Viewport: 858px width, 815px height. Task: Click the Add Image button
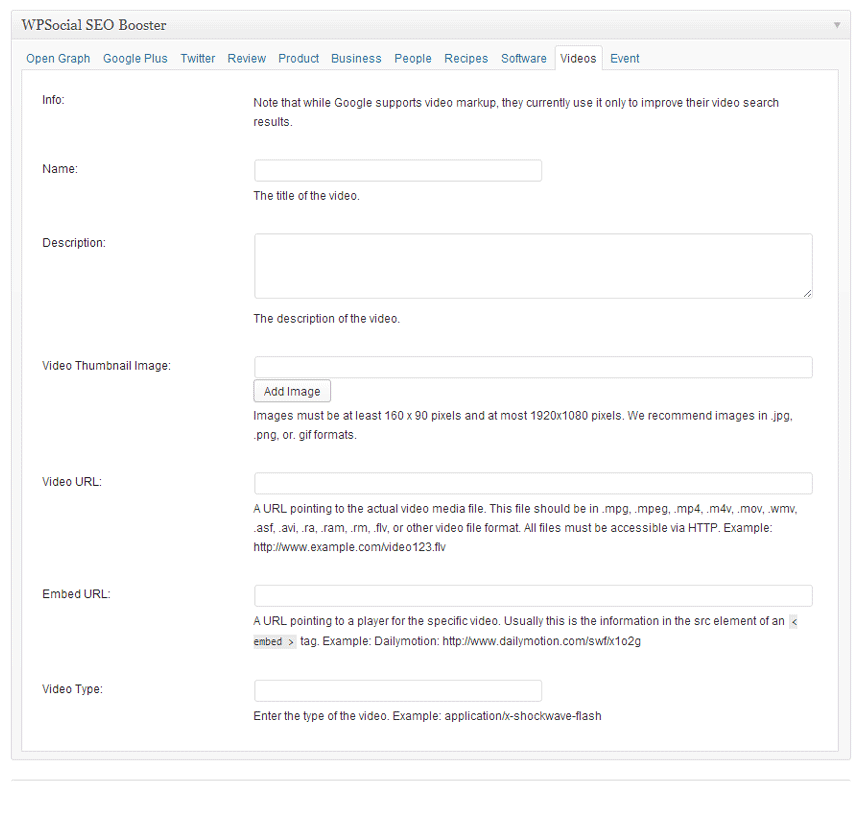292,391
